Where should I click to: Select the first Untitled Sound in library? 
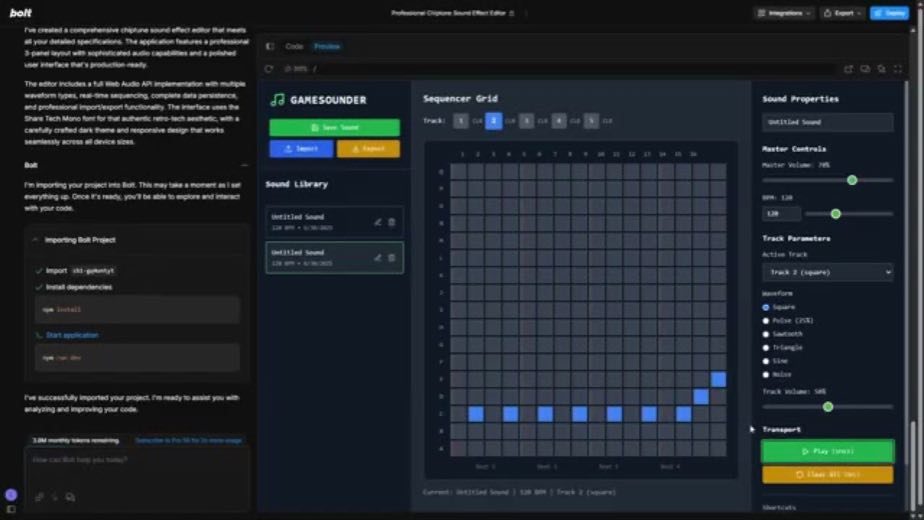tap(334, 222)
